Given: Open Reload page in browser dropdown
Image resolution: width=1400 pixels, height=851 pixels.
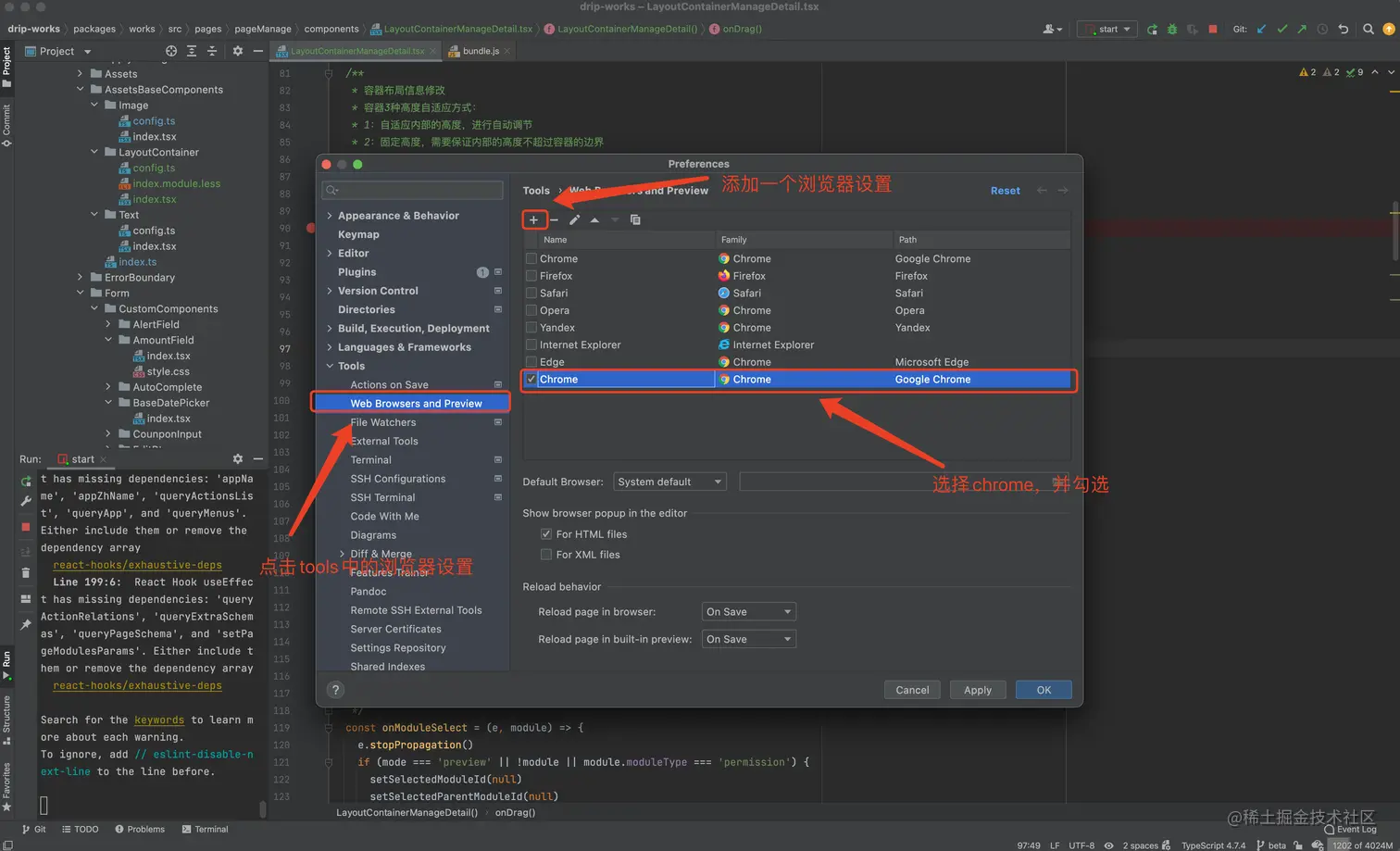Looking at the screenshot, I should (x=748, y=612).
